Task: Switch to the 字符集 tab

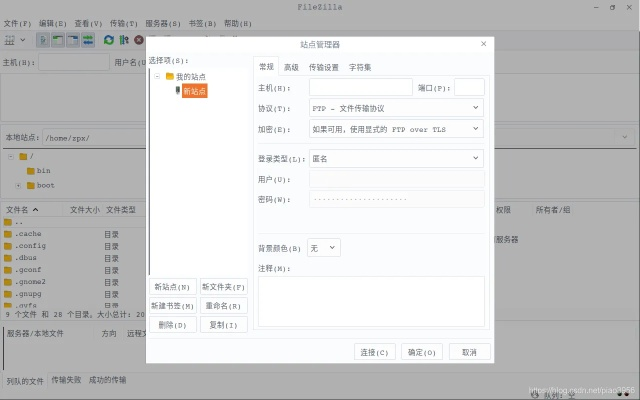Action: pyautogui.click(x=360, y=67)
